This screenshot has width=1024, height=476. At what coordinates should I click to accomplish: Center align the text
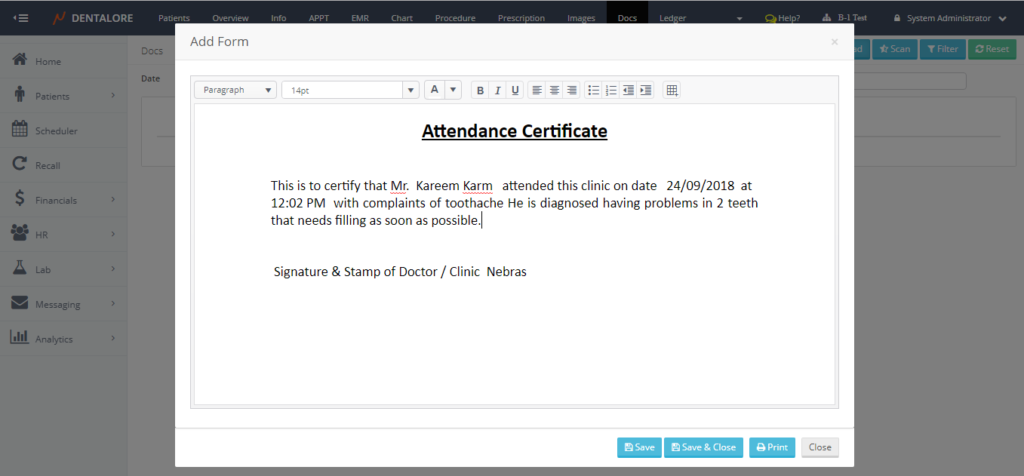[554, 90]
